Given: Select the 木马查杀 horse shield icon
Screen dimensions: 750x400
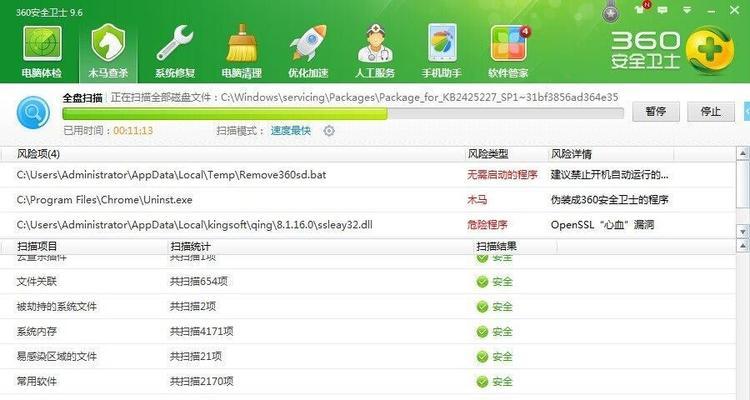Looking at the screenshot, I should point(108,44).
